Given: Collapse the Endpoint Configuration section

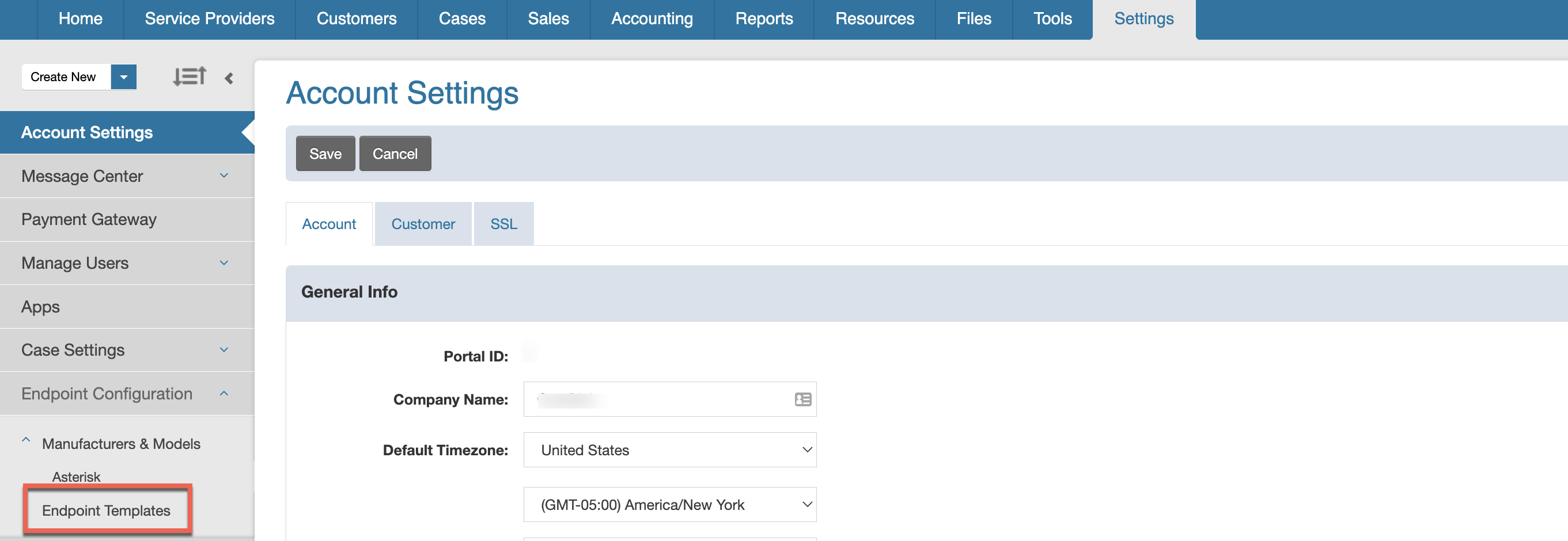Looking at the screenshot, I should tap(224, 393).
